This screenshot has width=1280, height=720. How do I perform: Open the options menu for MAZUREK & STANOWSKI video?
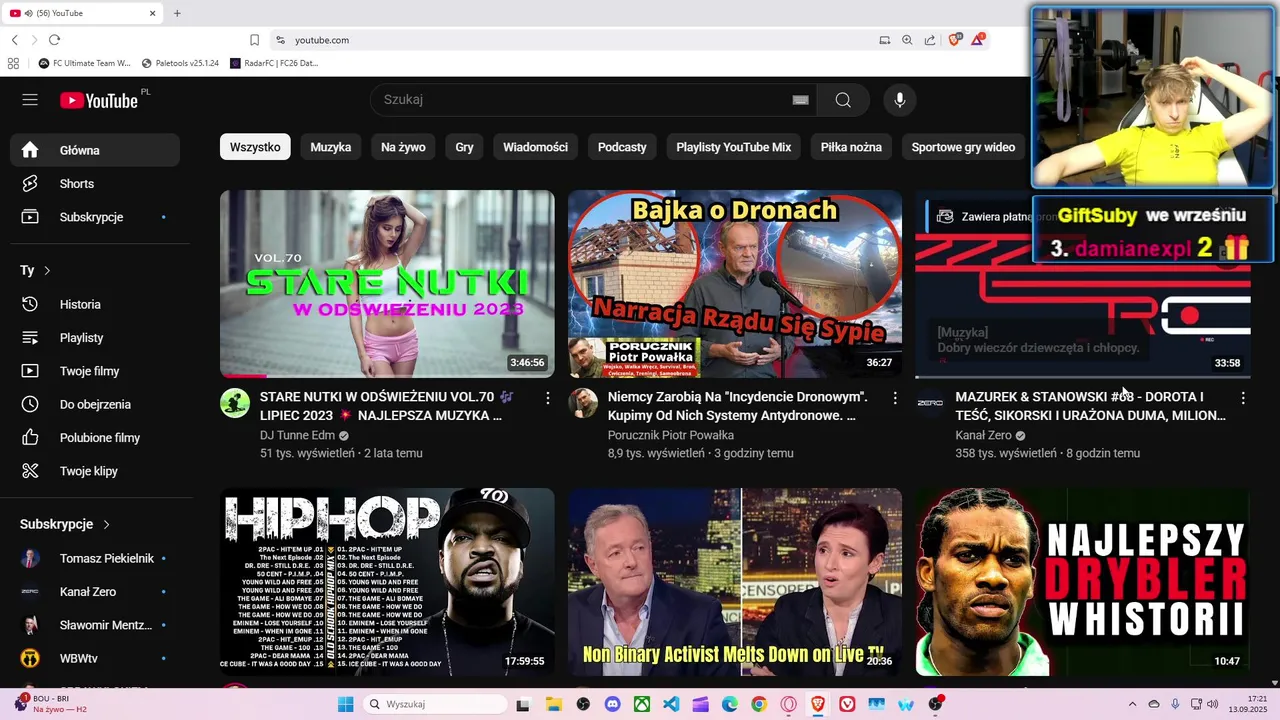pos(1243,398)
